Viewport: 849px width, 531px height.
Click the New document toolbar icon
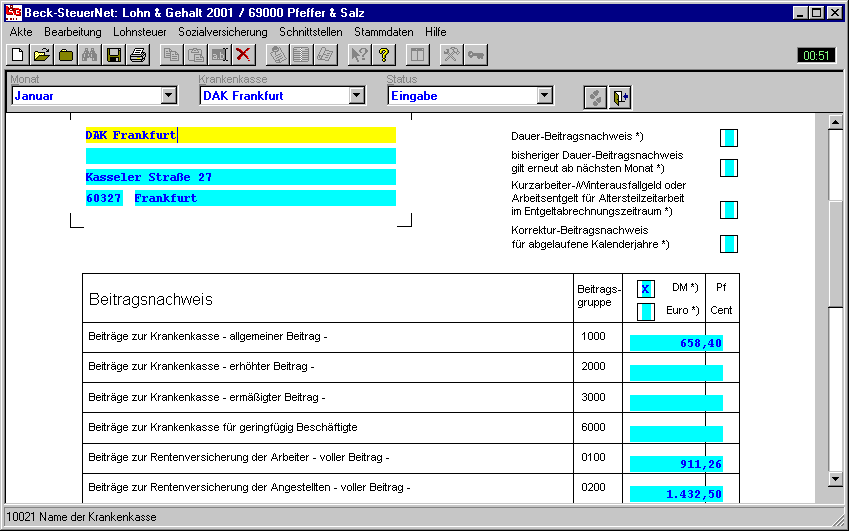point(17,55)
